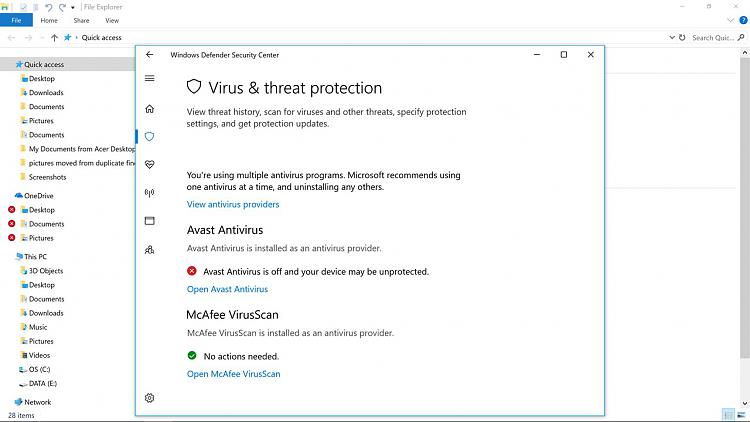
Task: Select OneDrive in navigation pane
Action: 39,196
